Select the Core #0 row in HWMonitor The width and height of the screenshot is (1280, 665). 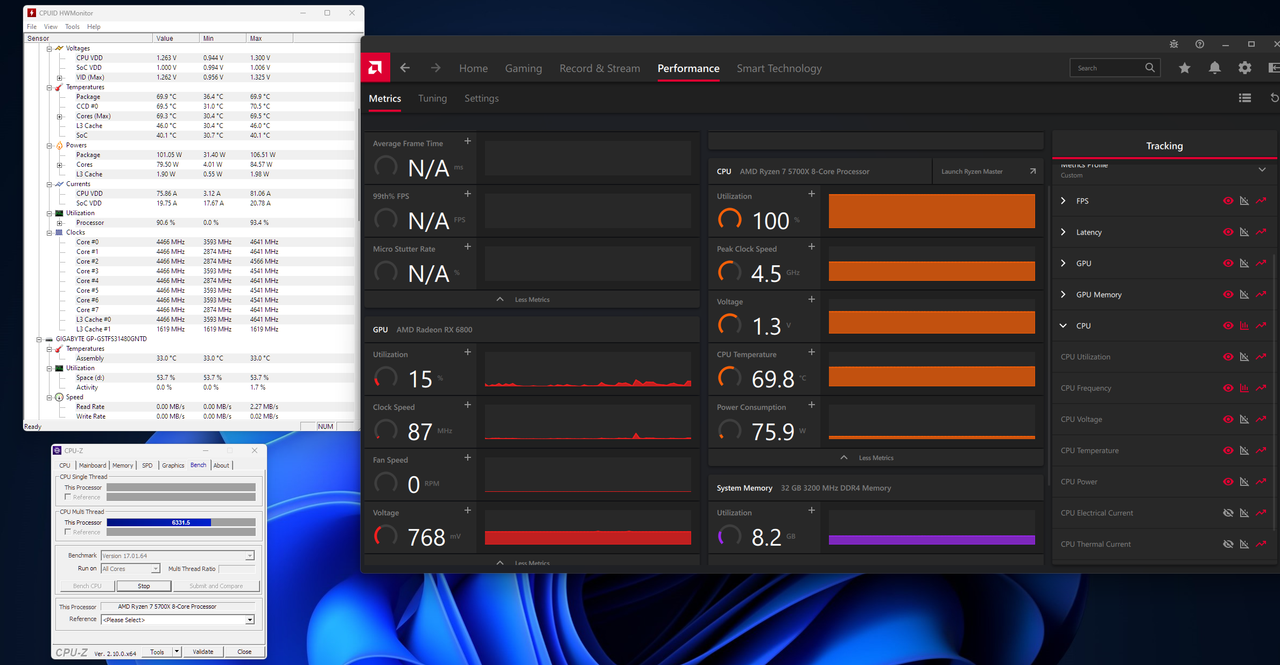[190, 242]
